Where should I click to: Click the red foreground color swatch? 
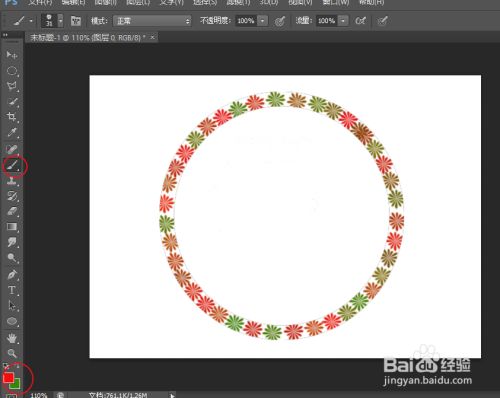tap(8, 377)
